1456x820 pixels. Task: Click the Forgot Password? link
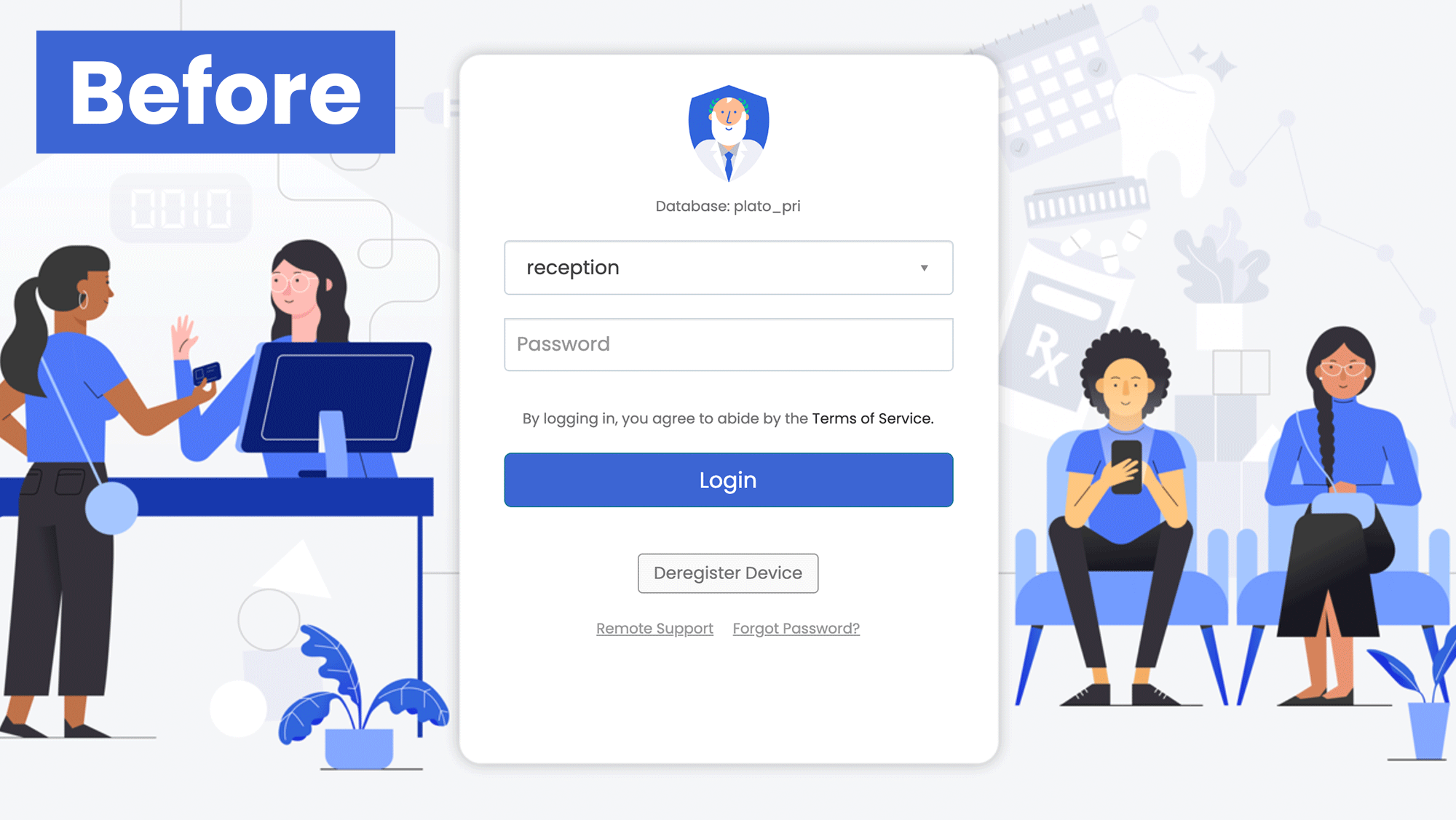795,628
